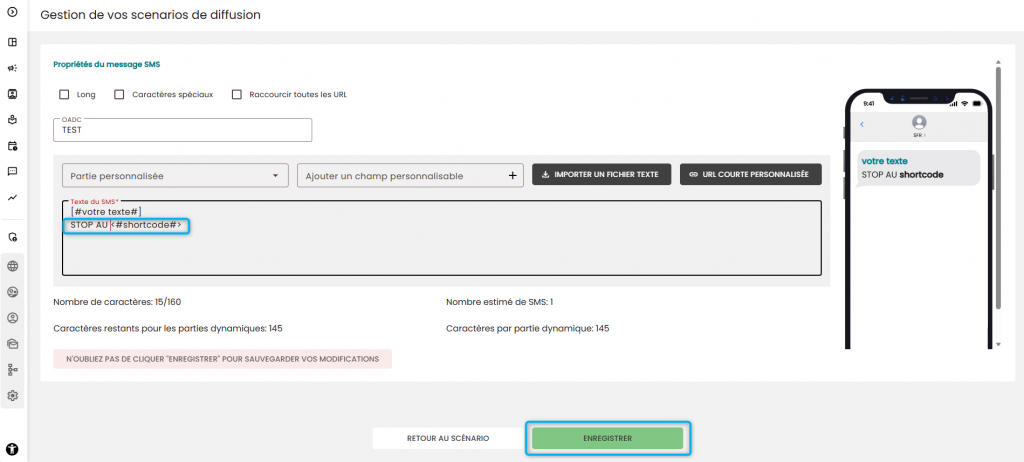Click the Nombre de caractères: 15/160 text
Image resolution: width=1024 pixels, height=462 pixels.
click(117, 302)
